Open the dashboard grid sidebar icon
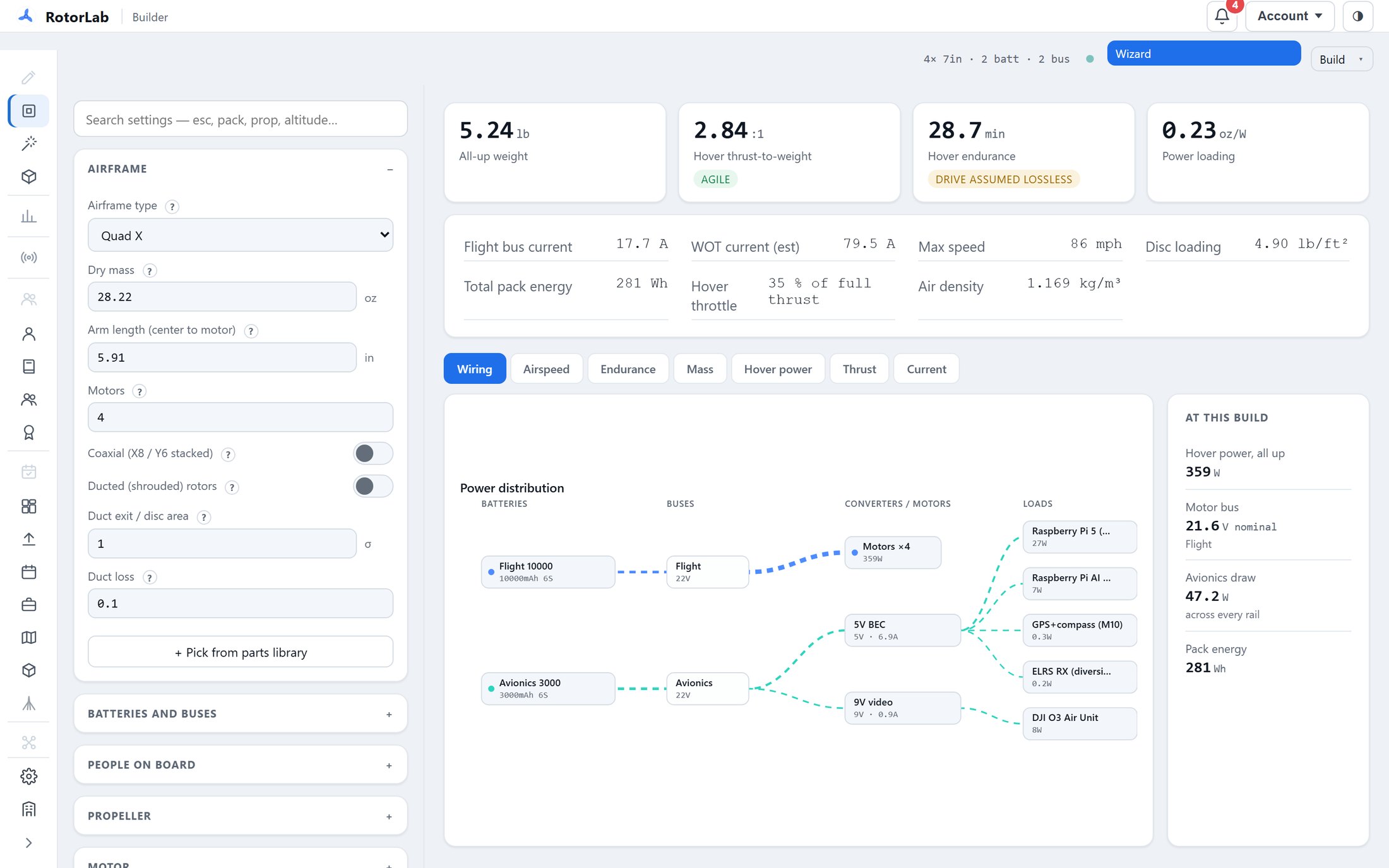Image resolution: width=1389 pixels, height=868 pixels. (28, 506)
